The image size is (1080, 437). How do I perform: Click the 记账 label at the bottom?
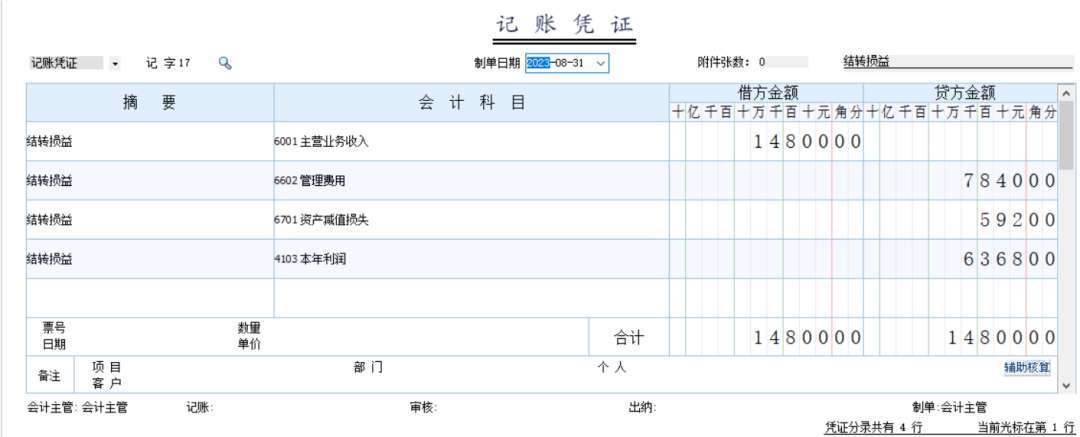point(200,407)
